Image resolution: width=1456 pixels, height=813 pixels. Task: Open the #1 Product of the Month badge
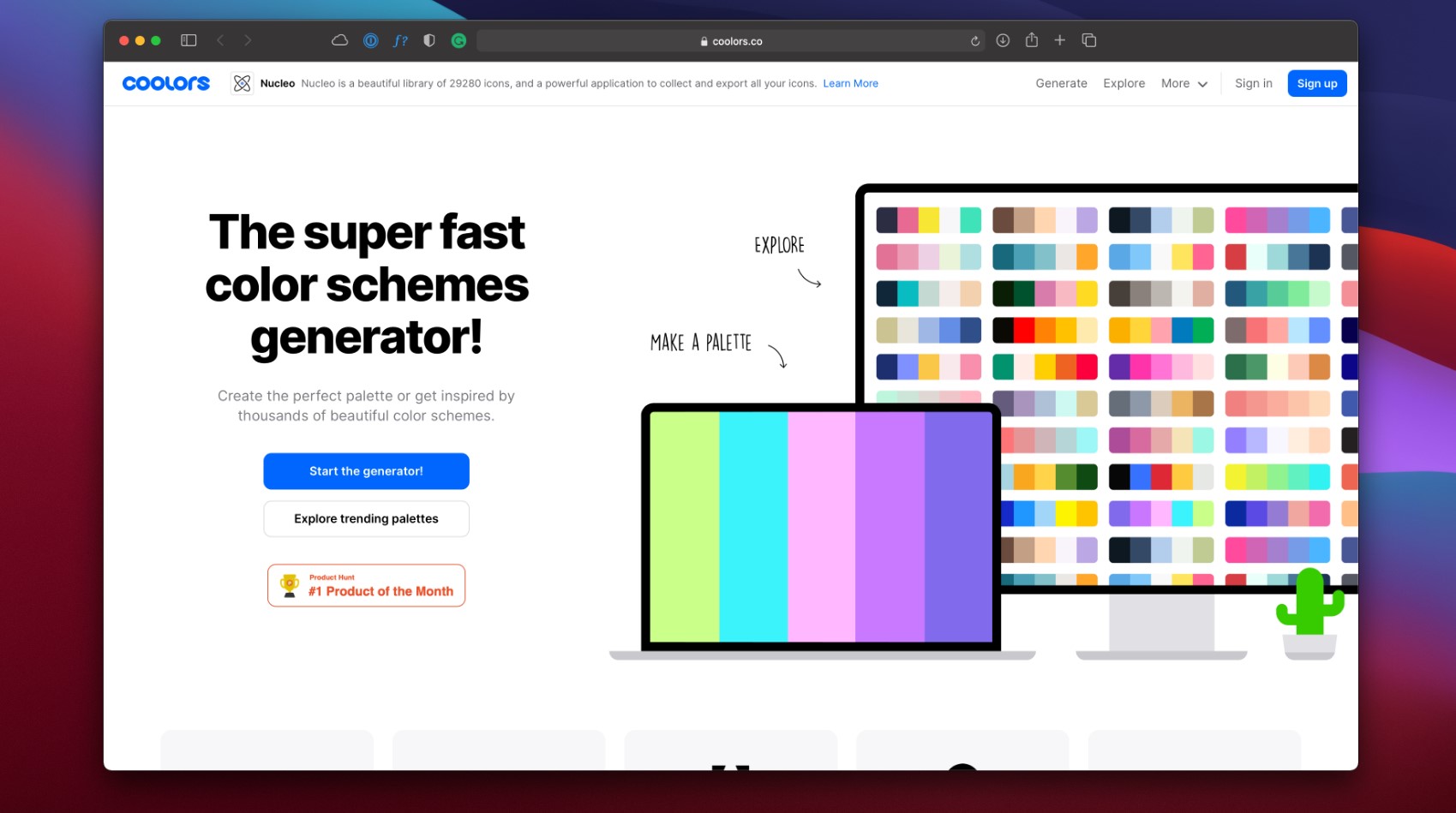[366, 585]
